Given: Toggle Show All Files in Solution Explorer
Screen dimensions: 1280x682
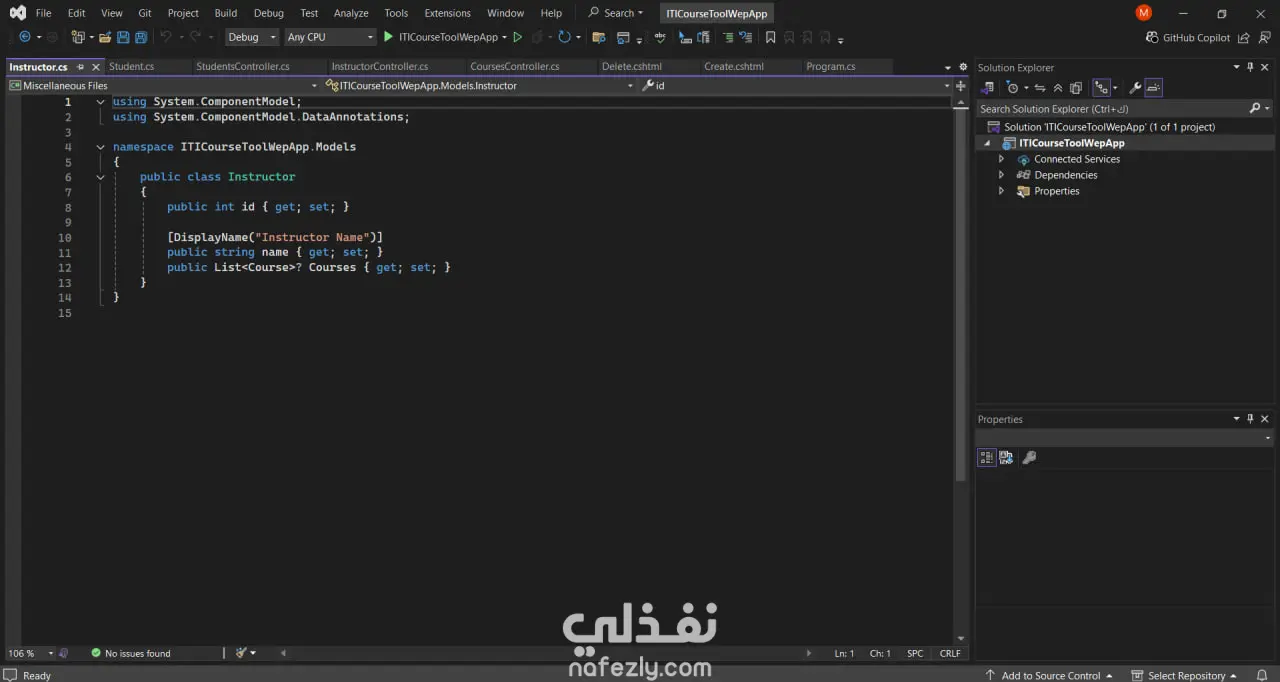Looking at the screenshot, I should click(x=1076, y=88).
